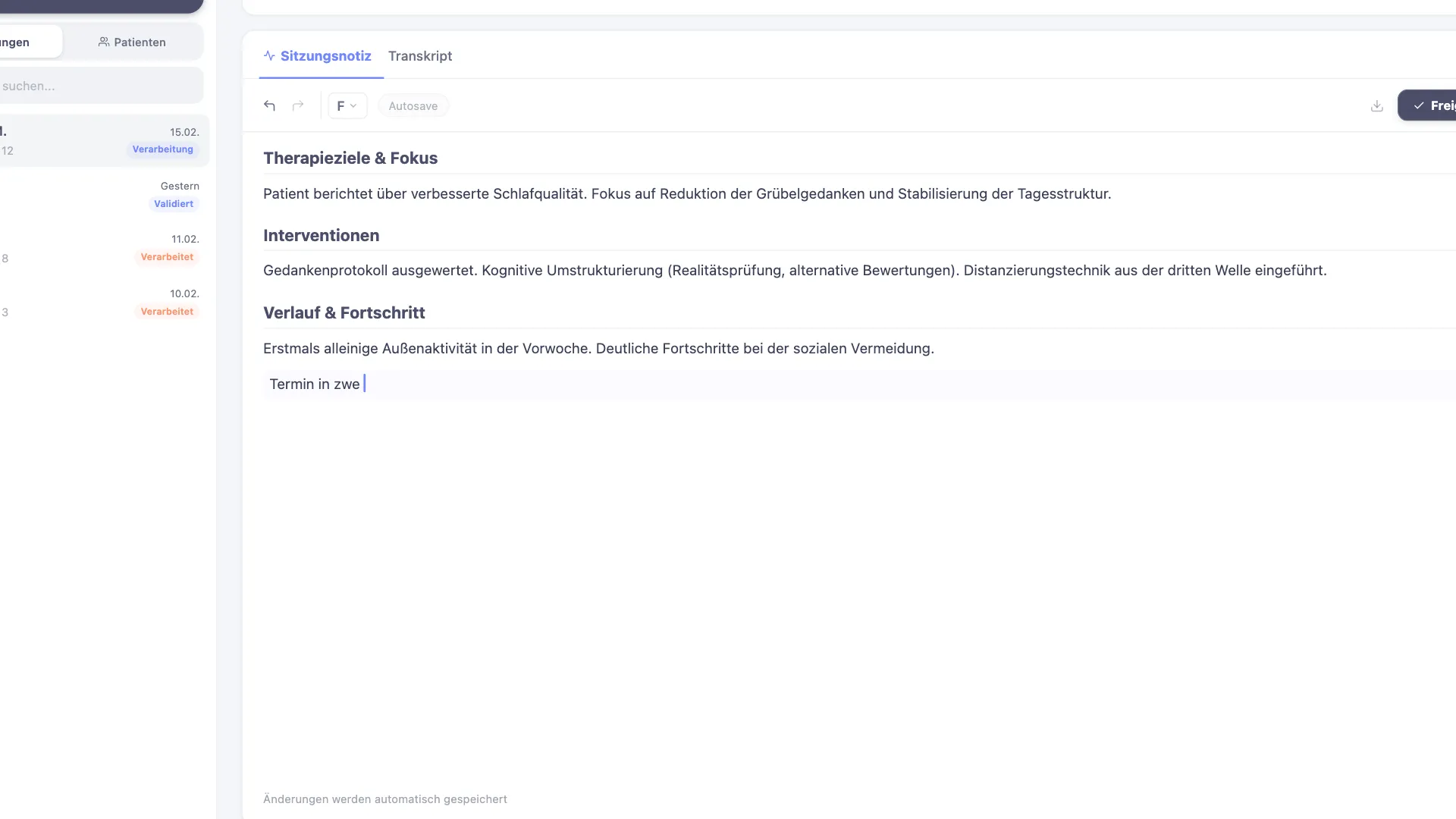Viewport: 1456px width, 819px height.
Task: Select the session dated 15.02.
Action: [x=105, y=140]
